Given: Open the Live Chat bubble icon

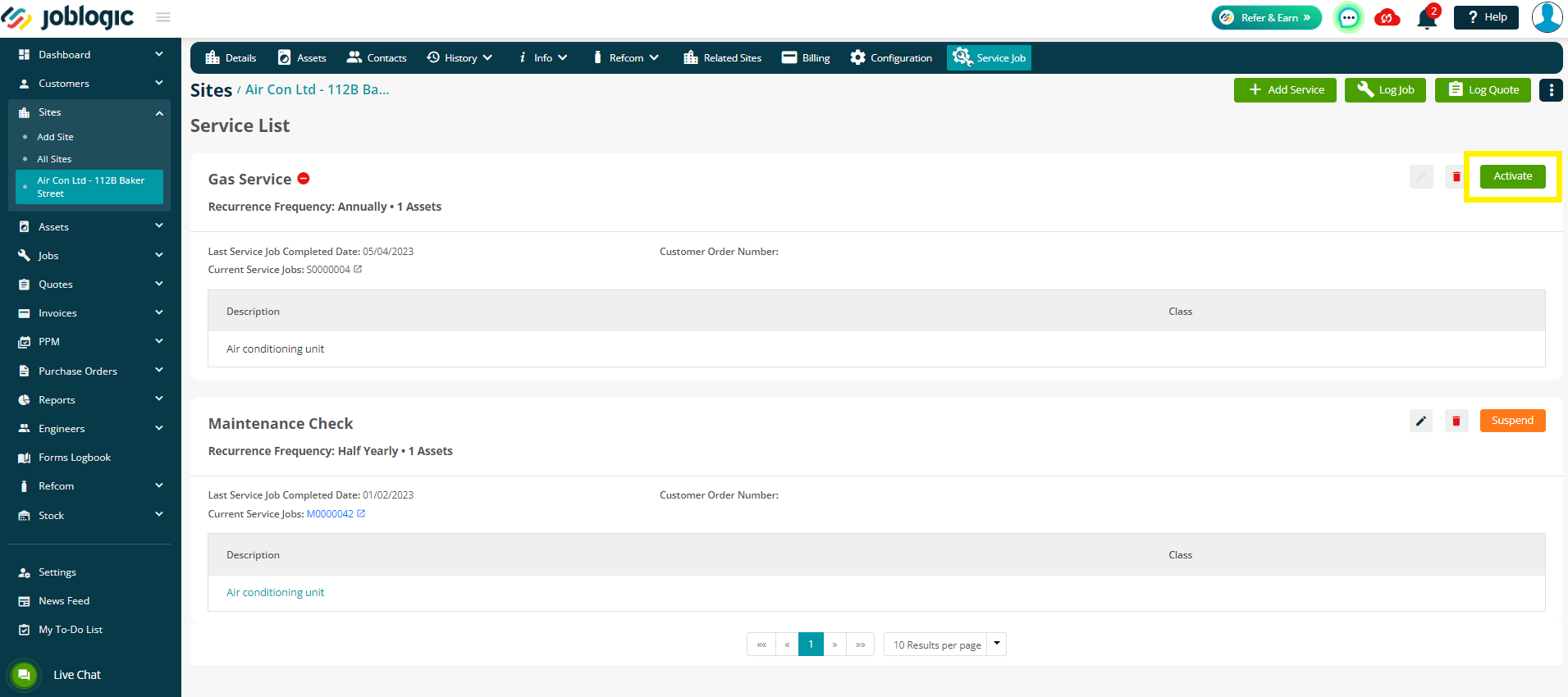Looking at the screenshot, I should [x=24, y=675].
